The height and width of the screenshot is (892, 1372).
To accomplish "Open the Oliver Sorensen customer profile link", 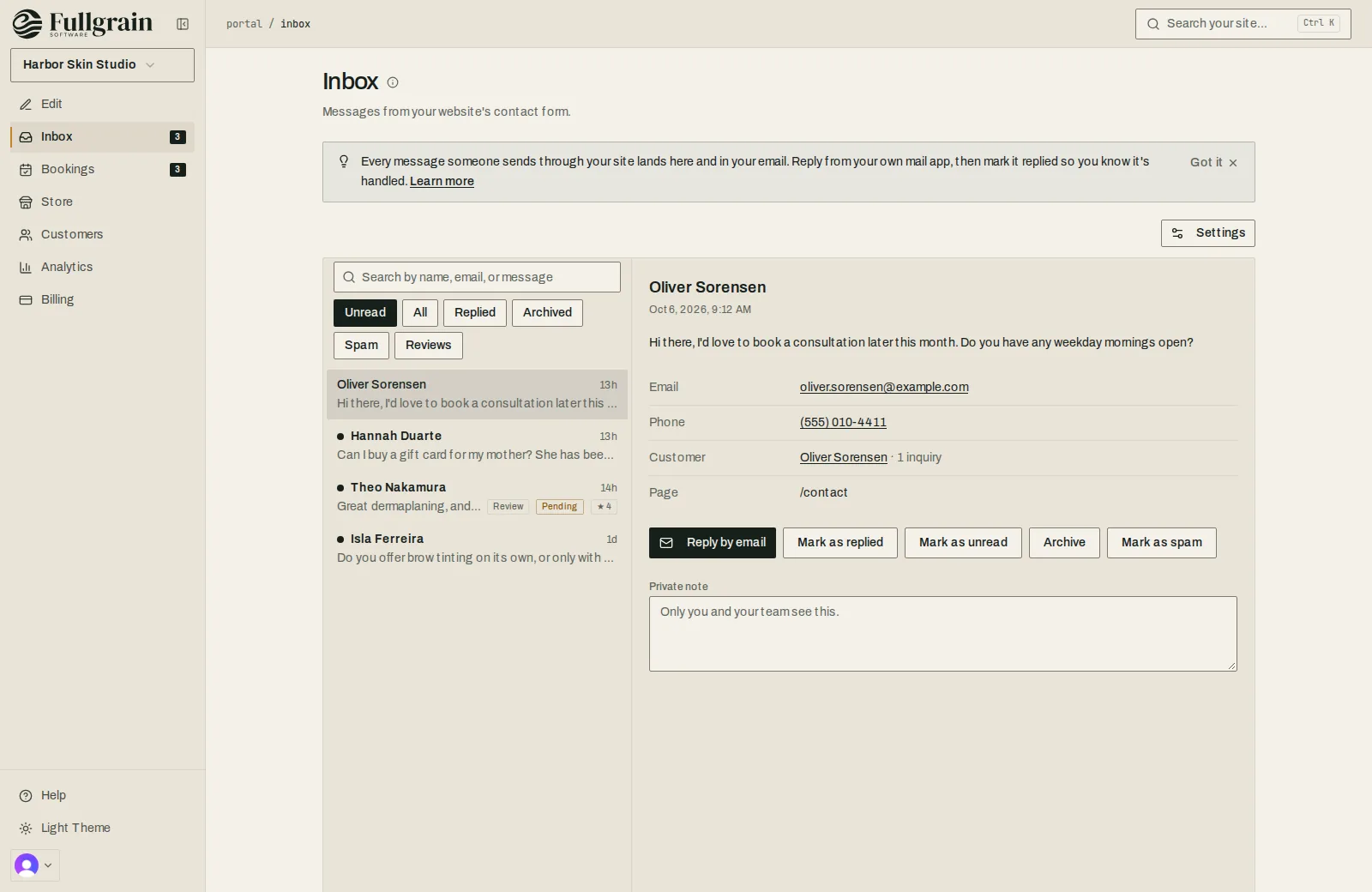I will (843, 457).
